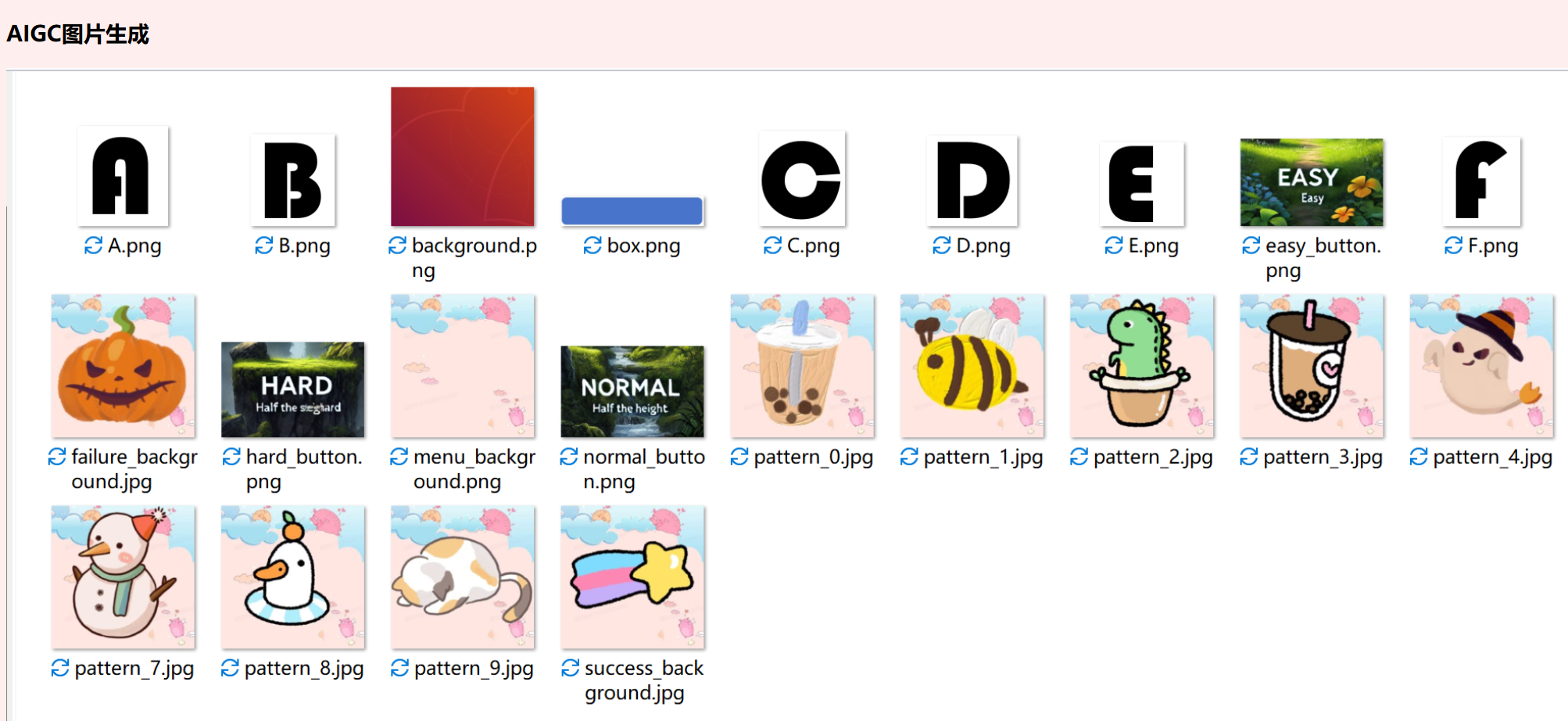Image resolution: width=1568 pixels, height=721 pixels.
Task: Select the C.png letter icon
Action: pyautogui.click(x=802, y=179)
